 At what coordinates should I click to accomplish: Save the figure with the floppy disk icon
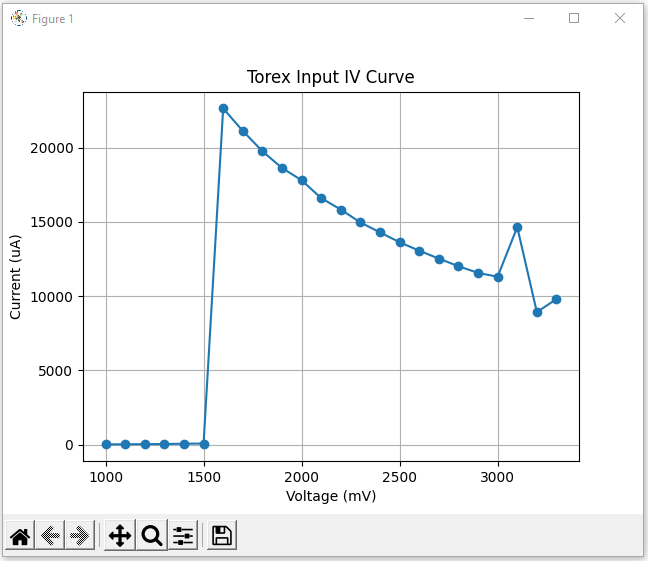point(222,536)
